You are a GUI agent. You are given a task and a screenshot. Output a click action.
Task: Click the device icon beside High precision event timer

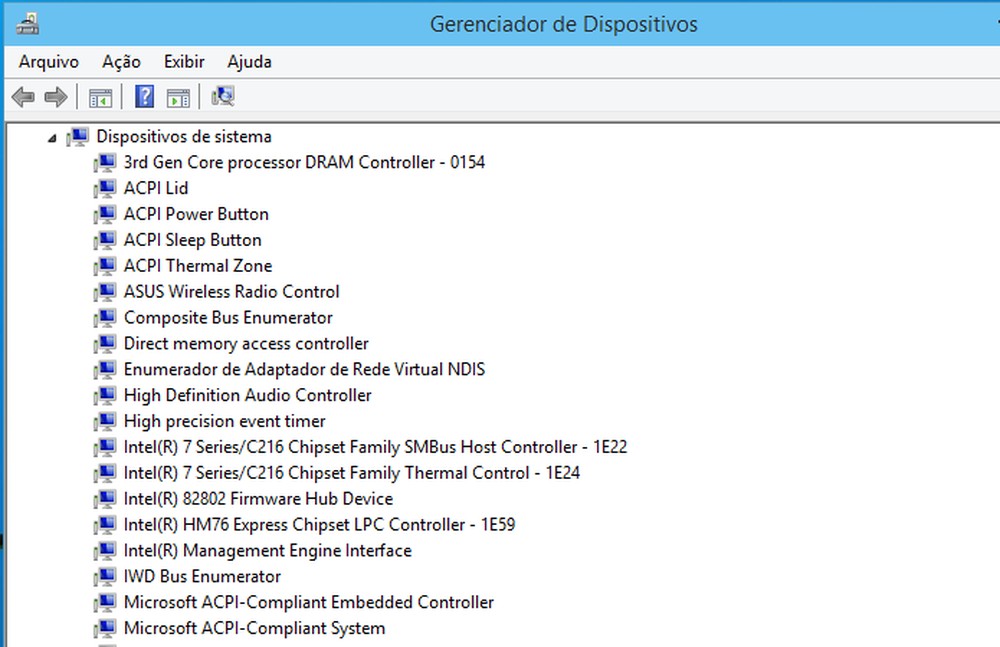pyautogui.click(x=105, y=421)
